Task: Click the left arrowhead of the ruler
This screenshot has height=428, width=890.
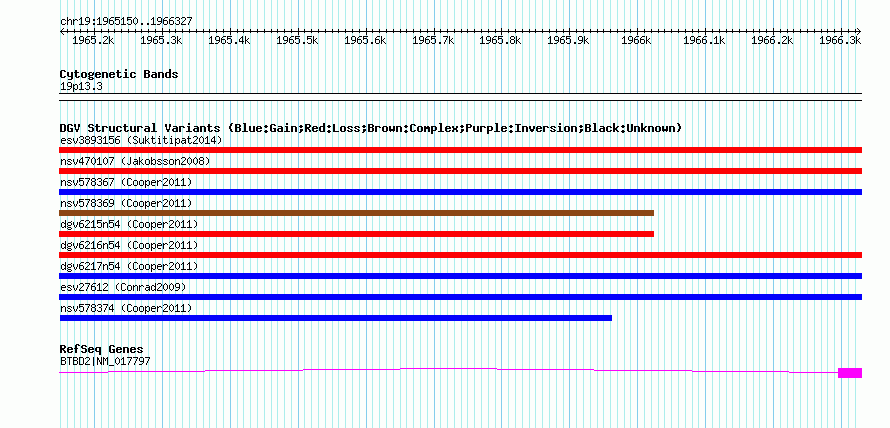Action: coord(62,31)
